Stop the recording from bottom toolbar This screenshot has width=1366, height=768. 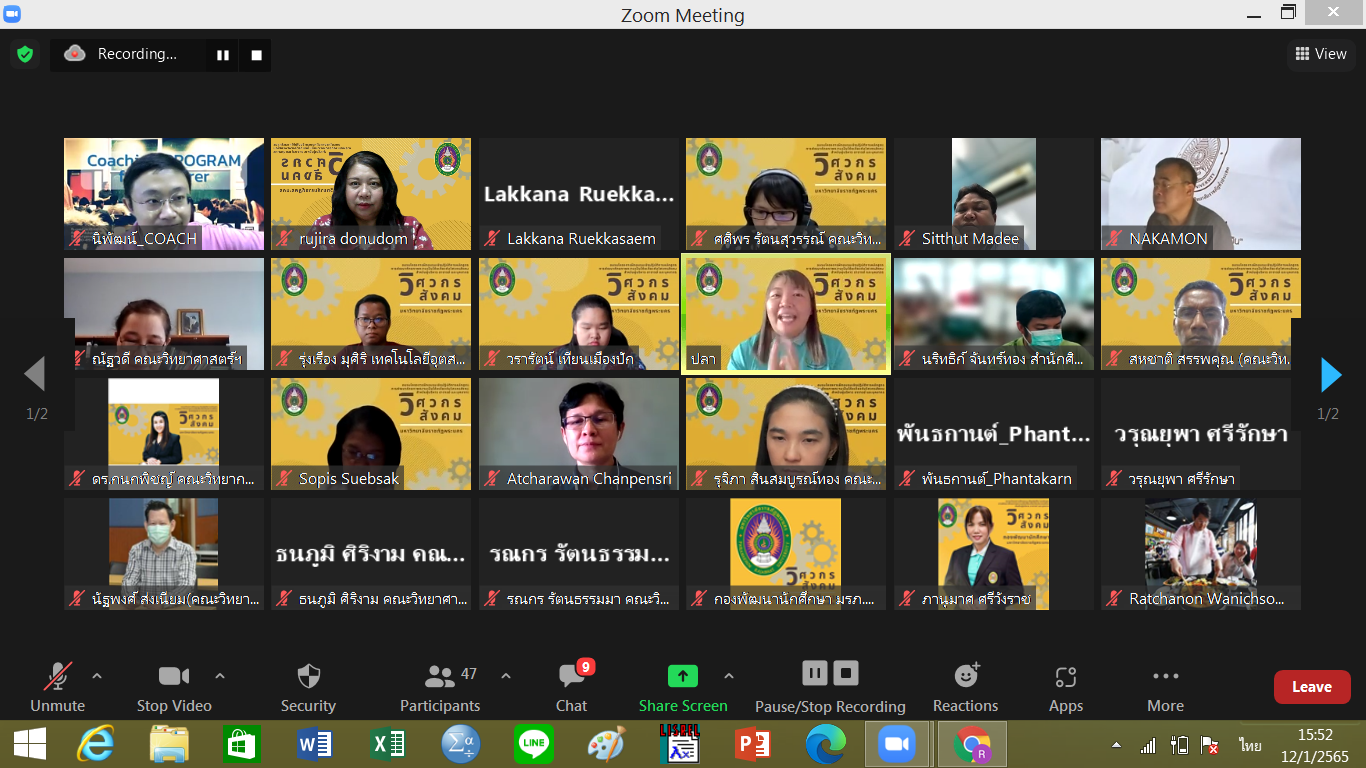point(846,673)
